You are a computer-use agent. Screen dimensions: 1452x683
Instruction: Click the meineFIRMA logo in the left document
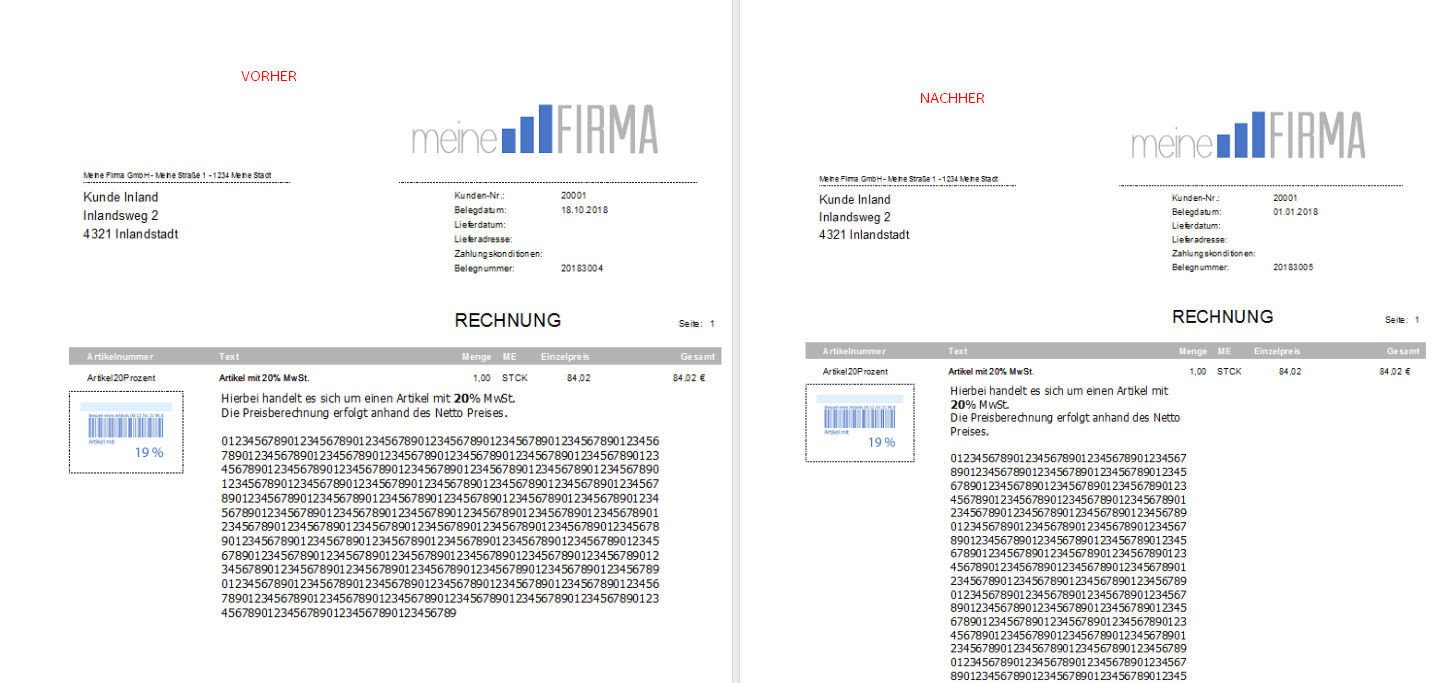coord(535,130)
